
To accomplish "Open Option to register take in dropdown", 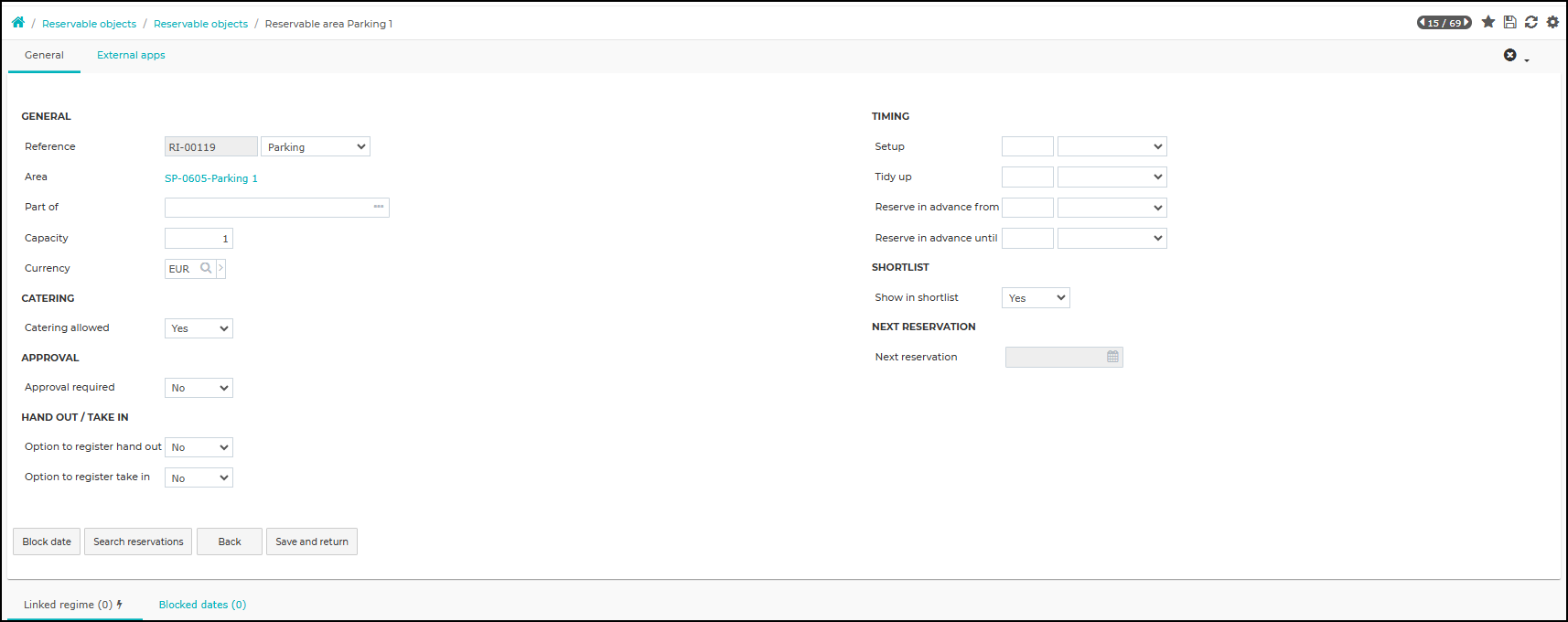I will pos(199,477).
